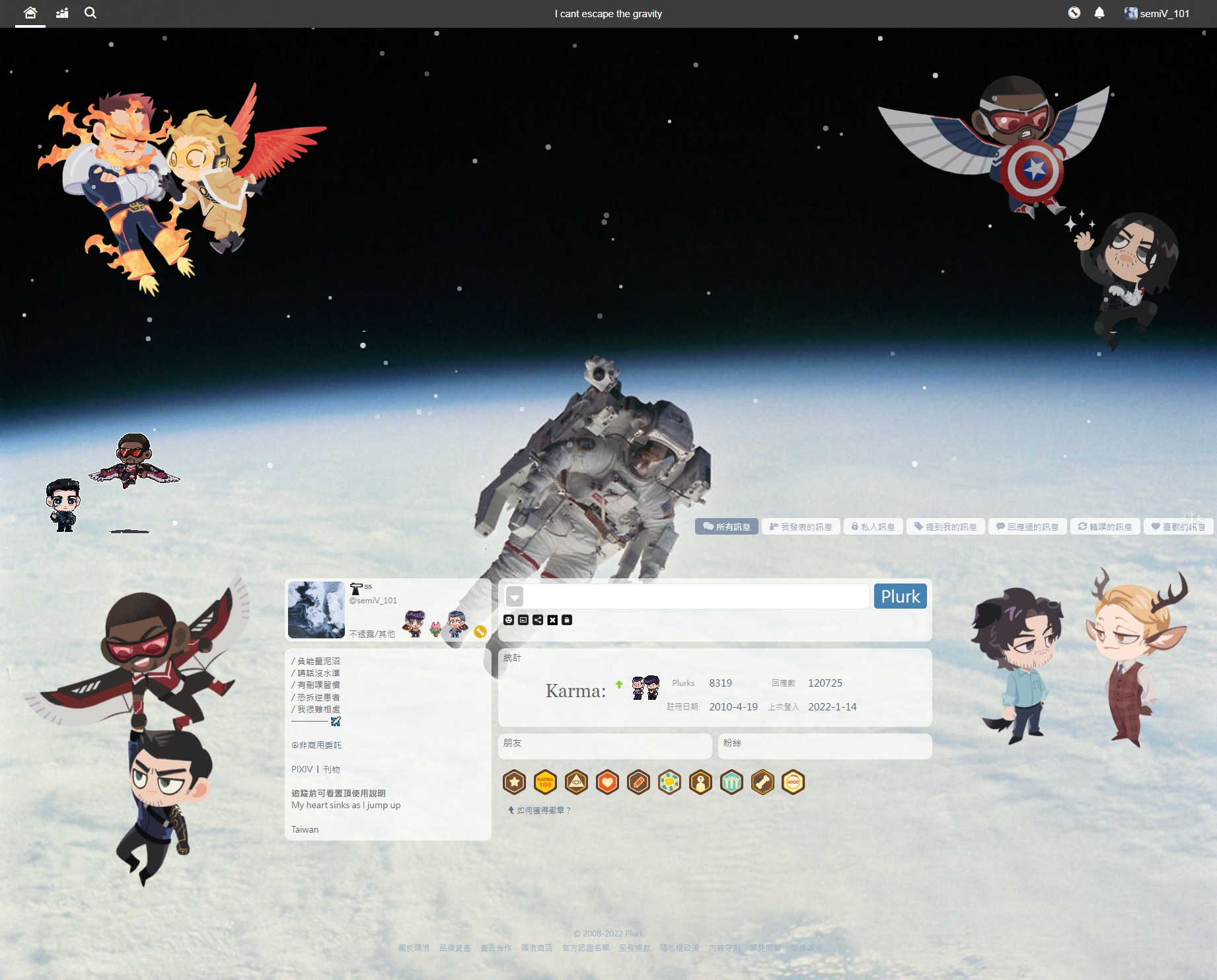Open footer link 內容守則
This screenshot has width=1217, height=980.
pyautogui.click(x=724, y=948)
